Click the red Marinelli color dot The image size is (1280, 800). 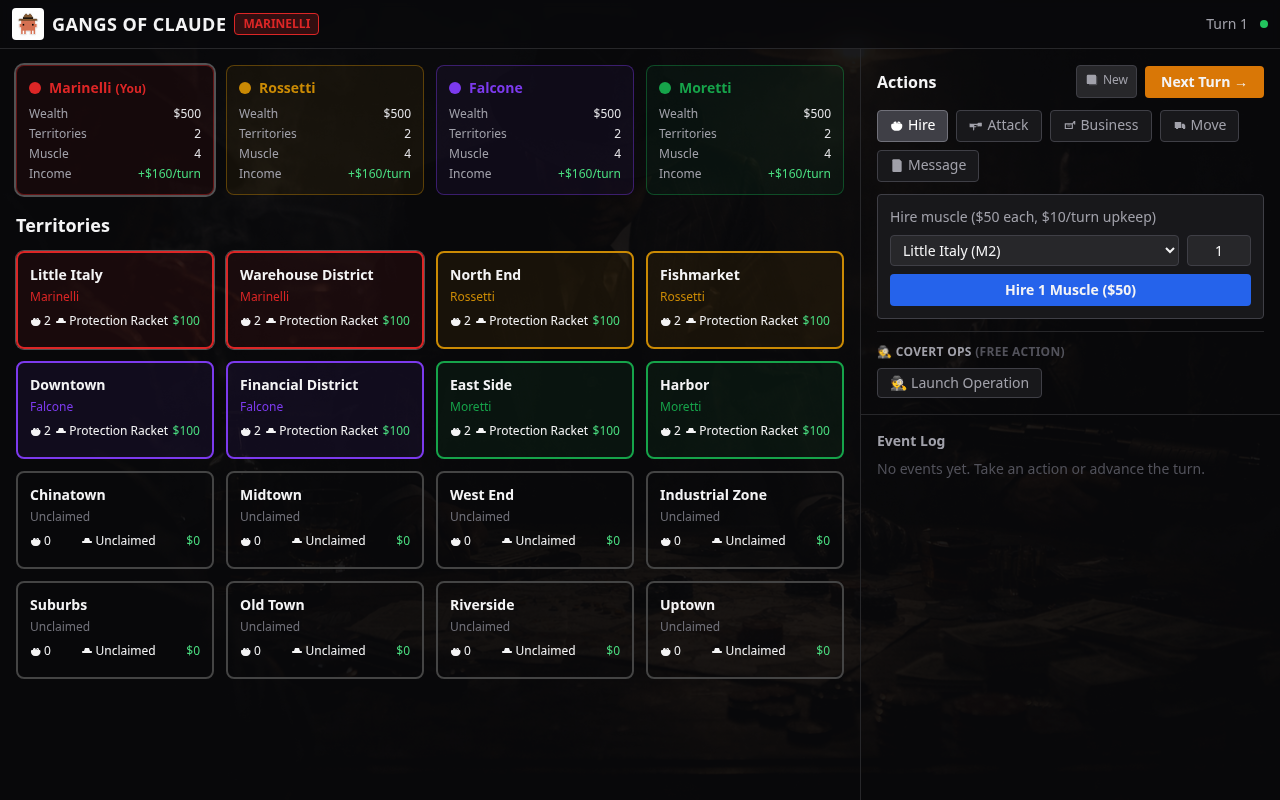pos(35,88)
